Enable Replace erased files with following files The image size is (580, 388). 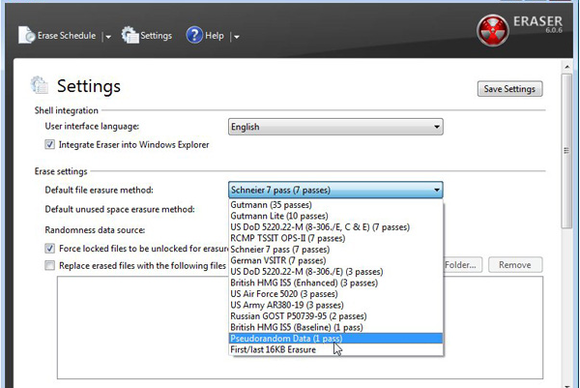(50, 265)
